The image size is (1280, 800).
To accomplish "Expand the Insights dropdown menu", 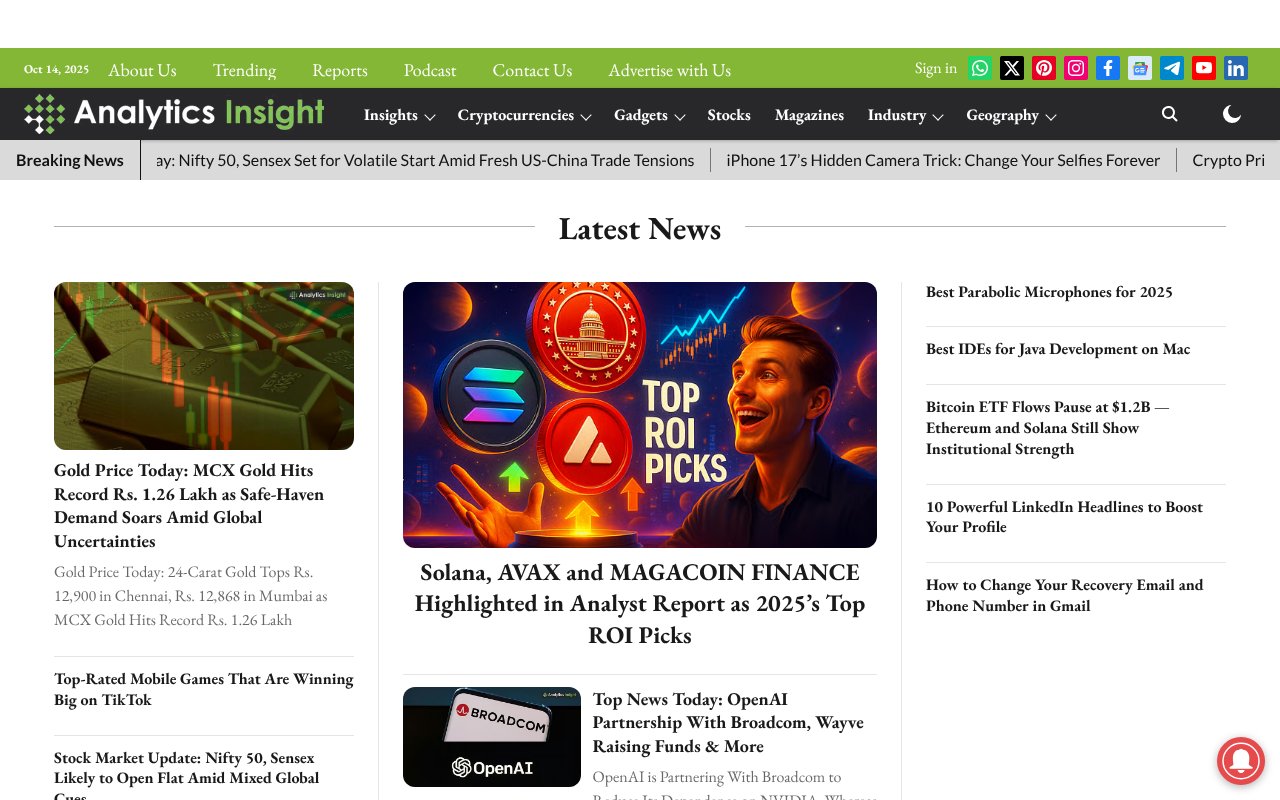I will pyautogui.click(x=399, y=115).
